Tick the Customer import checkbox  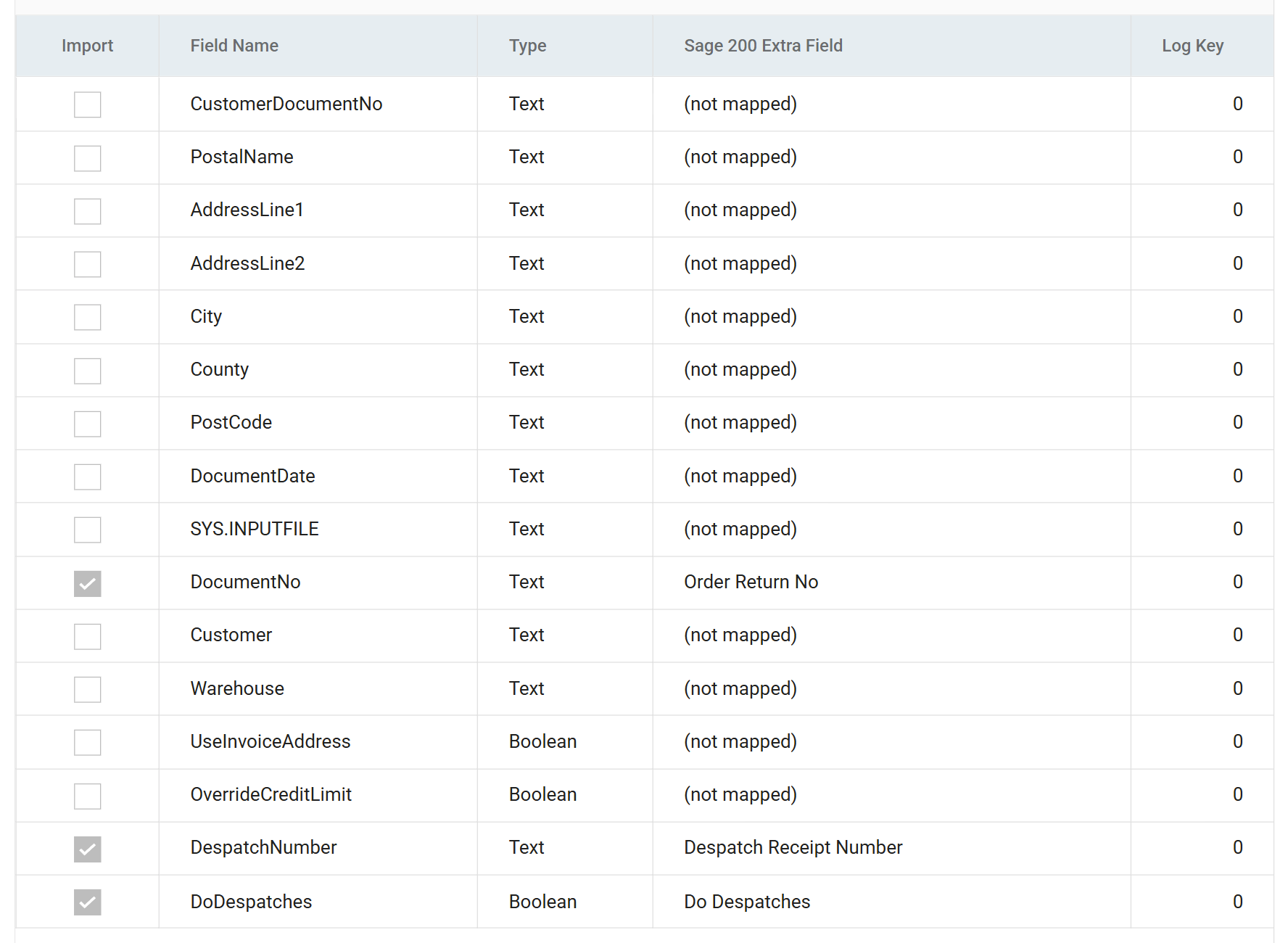click(x=87, y=636)
